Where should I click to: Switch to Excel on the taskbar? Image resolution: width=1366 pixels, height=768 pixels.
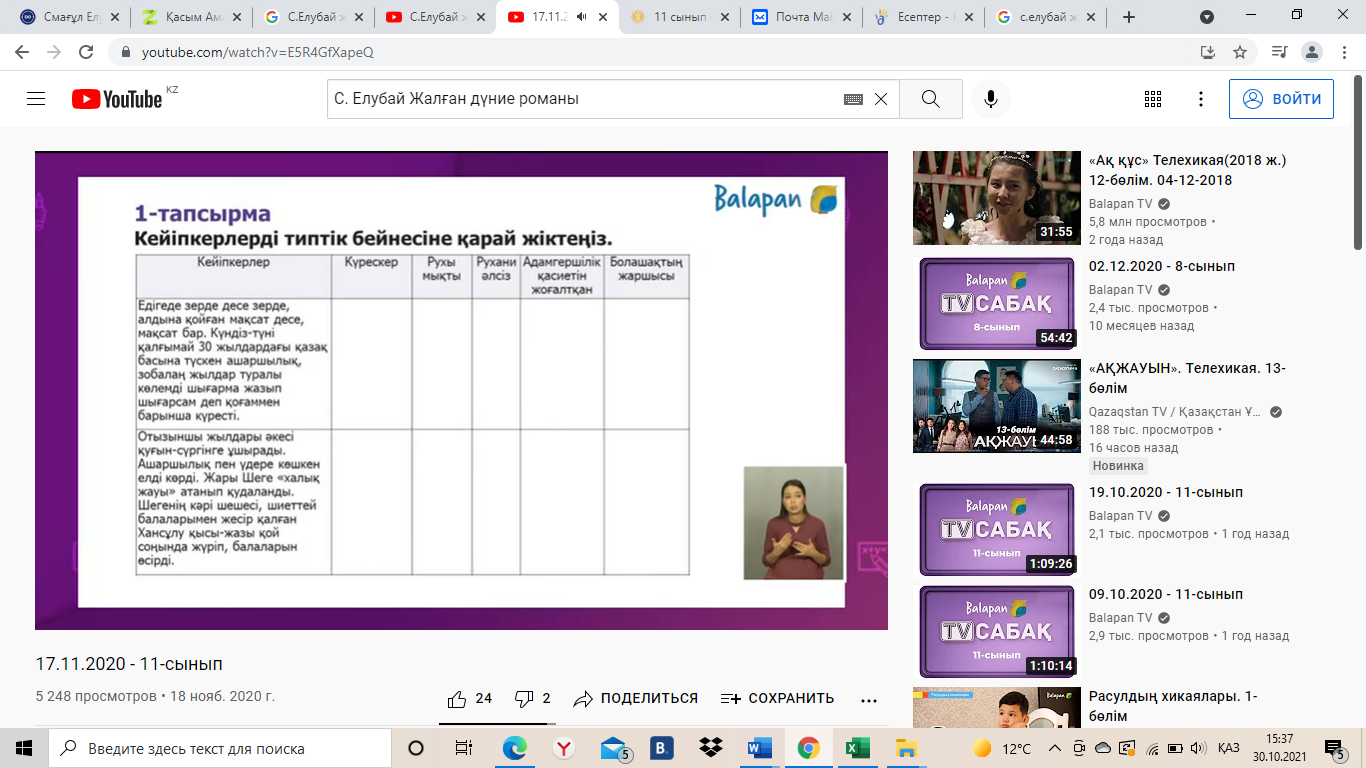[857, 748]
